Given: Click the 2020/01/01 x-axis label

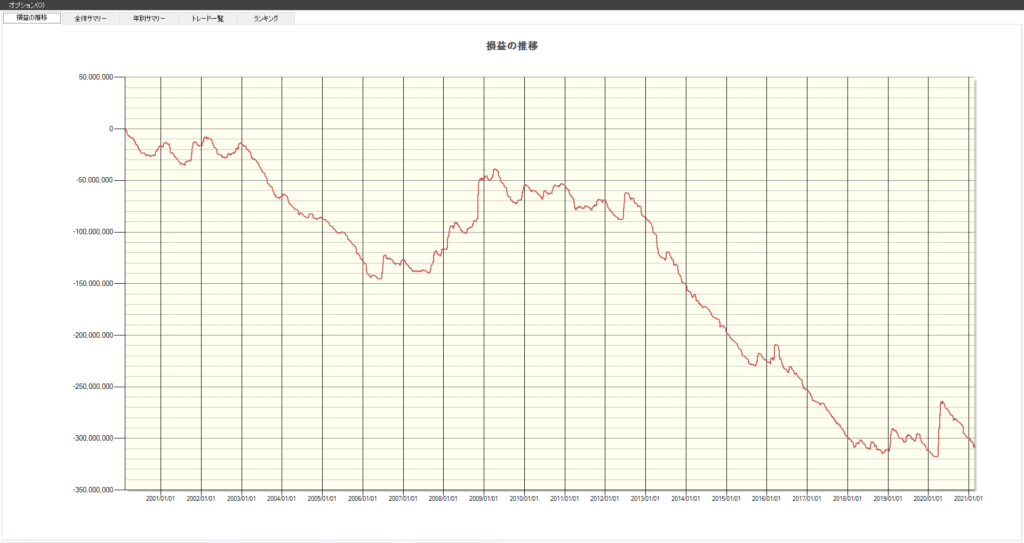Looking at the screenshot, I should [x=928, y=499].
